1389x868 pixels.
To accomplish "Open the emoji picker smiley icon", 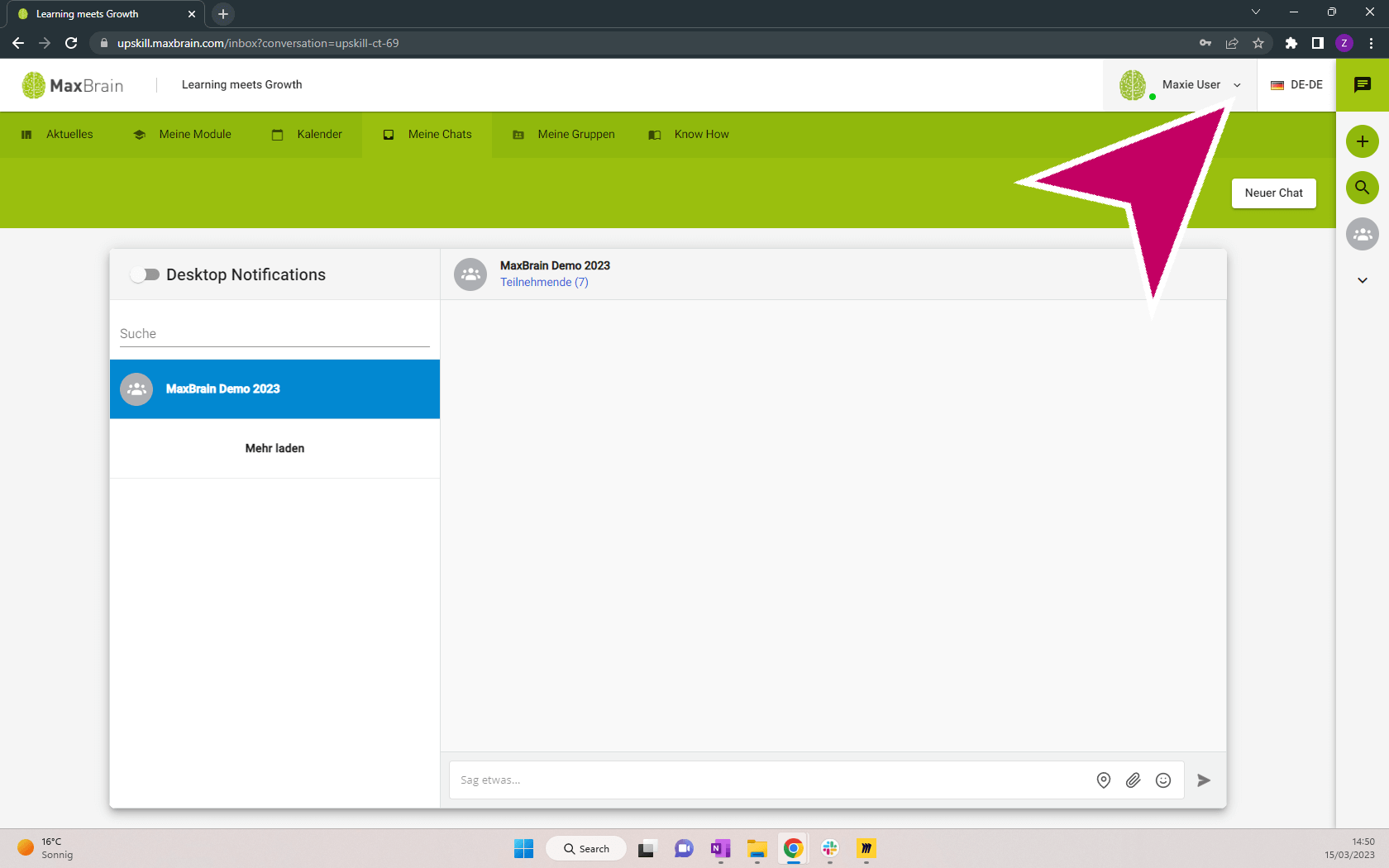I will (1163, 780).
